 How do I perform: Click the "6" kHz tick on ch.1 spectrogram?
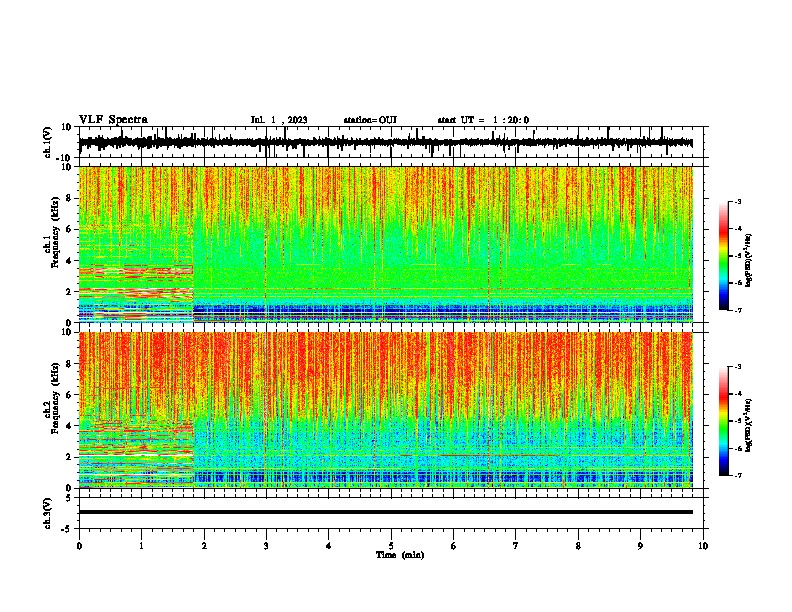pos(70,229)
